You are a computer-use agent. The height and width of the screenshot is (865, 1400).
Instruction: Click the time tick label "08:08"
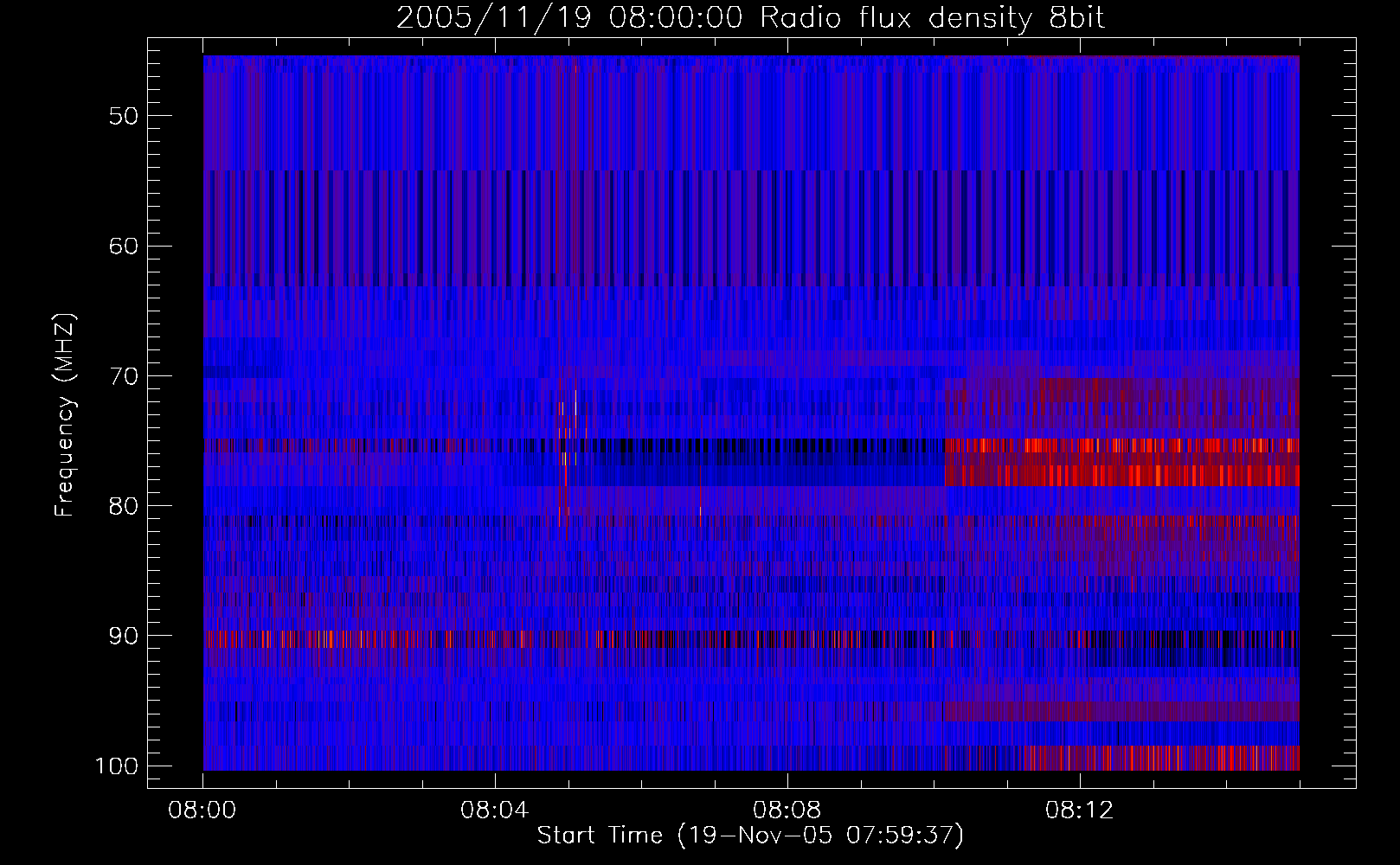787,811
